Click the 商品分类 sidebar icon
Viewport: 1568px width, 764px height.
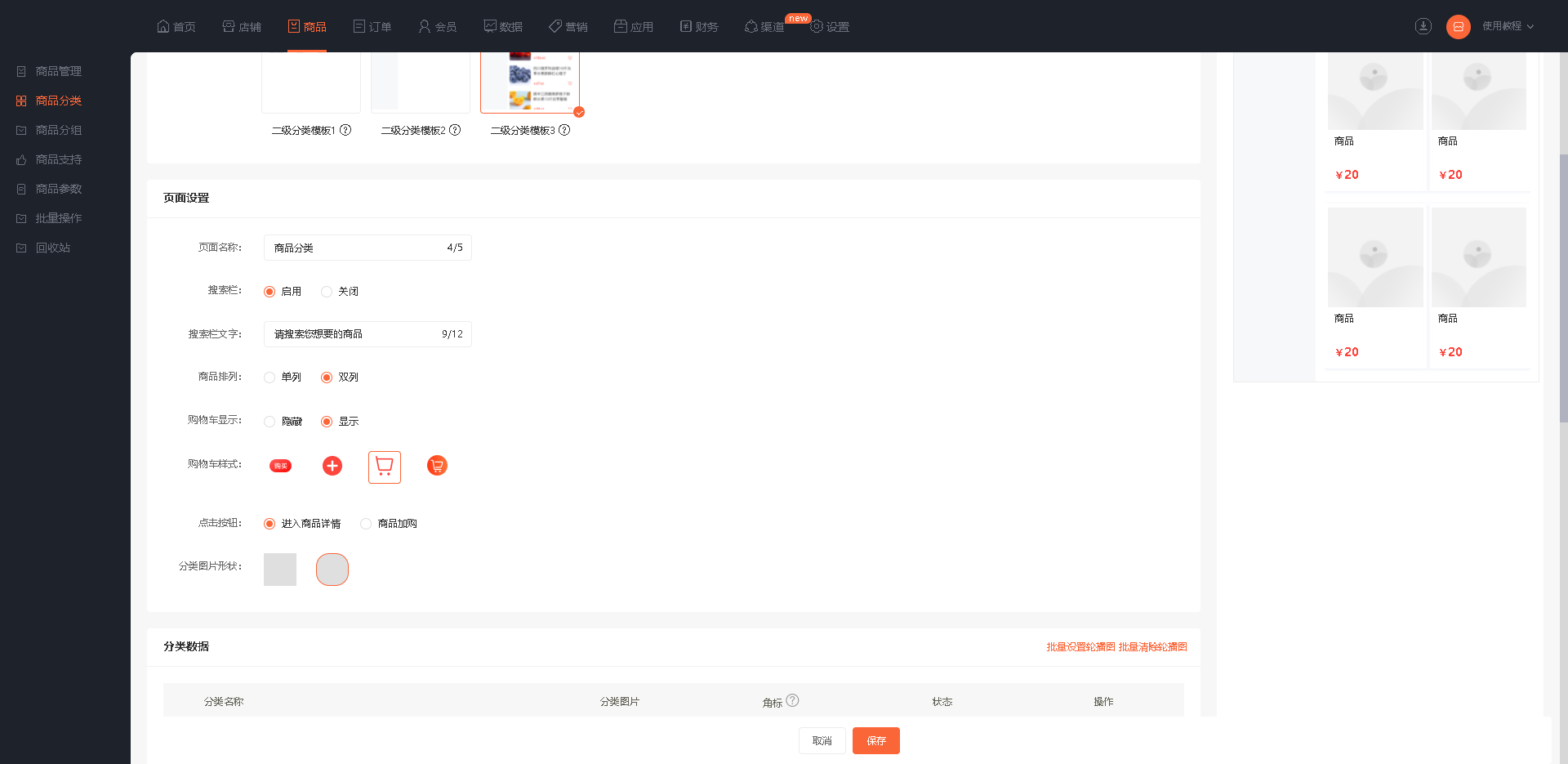coord(21,101)
